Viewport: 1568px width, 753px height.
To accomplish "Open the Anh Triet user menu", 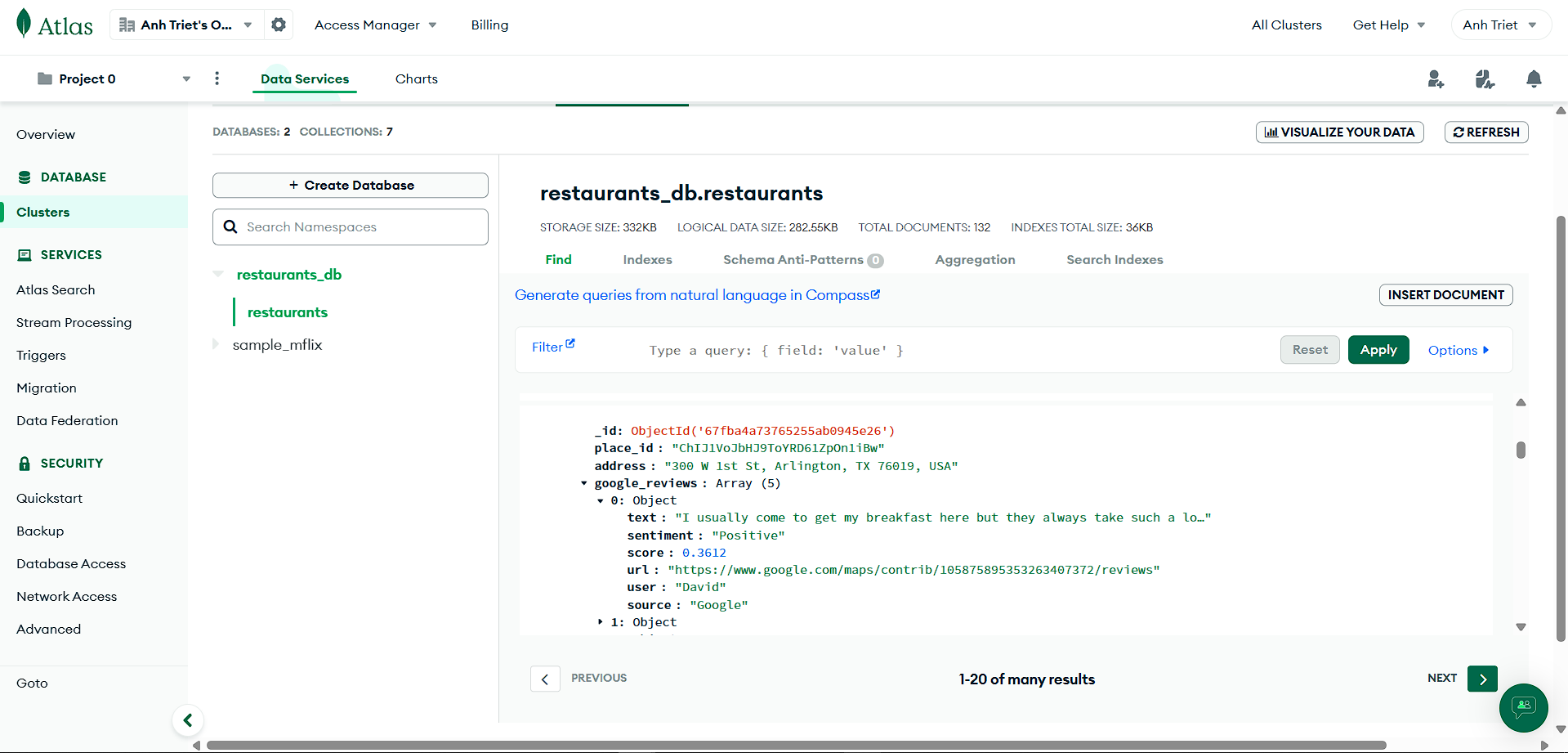I will pyautogui.click(x=1500, y=25).
